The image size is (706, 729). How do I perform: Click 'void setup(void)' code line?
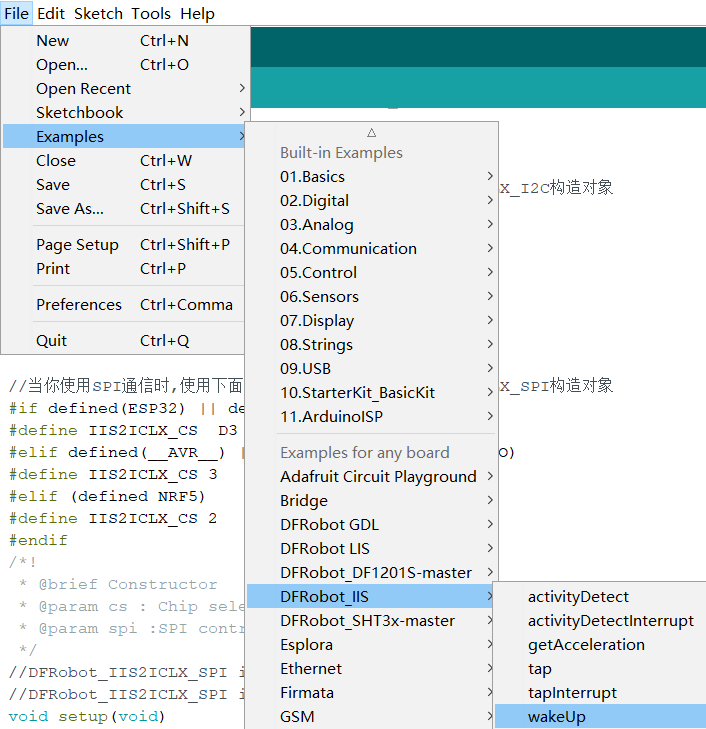(87, 716)
